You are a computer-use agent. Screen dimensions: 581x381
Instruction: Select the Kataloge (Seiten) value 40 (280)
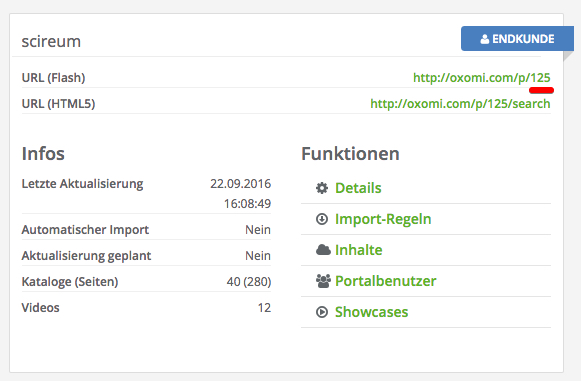(249, 282)
